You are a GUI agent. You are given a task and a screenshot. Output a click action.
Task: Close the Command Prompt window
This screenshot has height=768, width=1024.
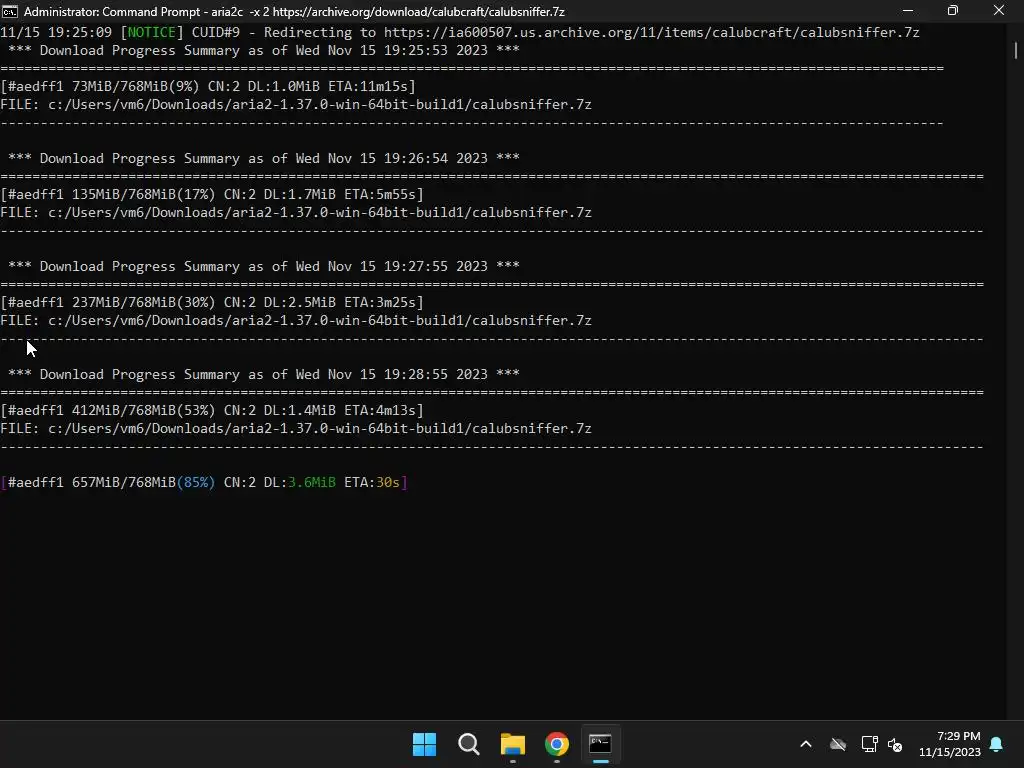pyautogui.click(x=999, y=10)
